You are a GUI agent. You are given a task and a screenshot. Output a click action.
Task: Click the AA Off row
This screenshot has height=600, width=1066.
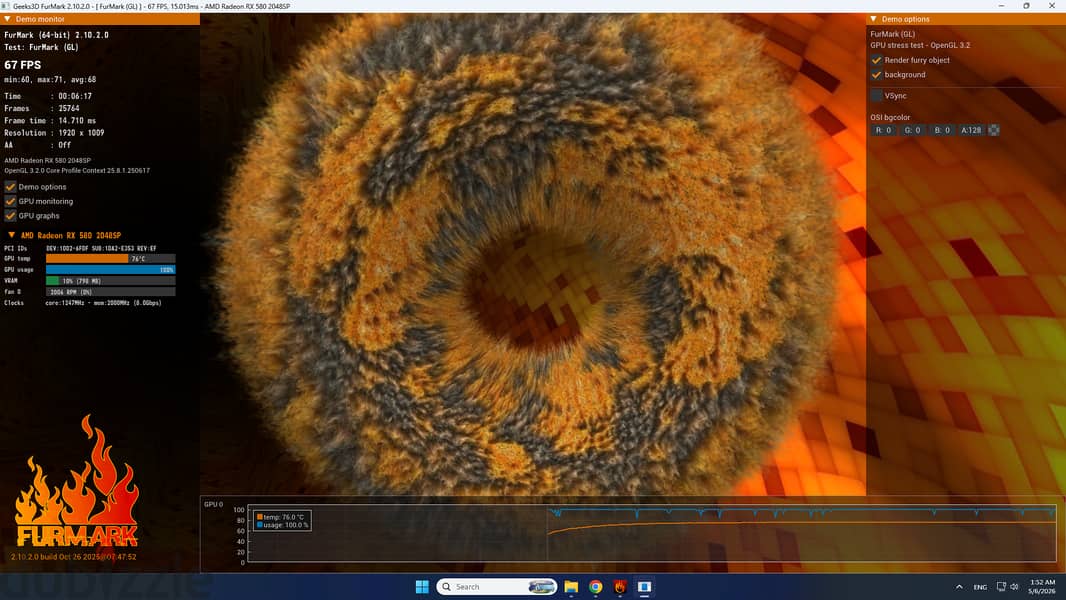click(37, 145)
